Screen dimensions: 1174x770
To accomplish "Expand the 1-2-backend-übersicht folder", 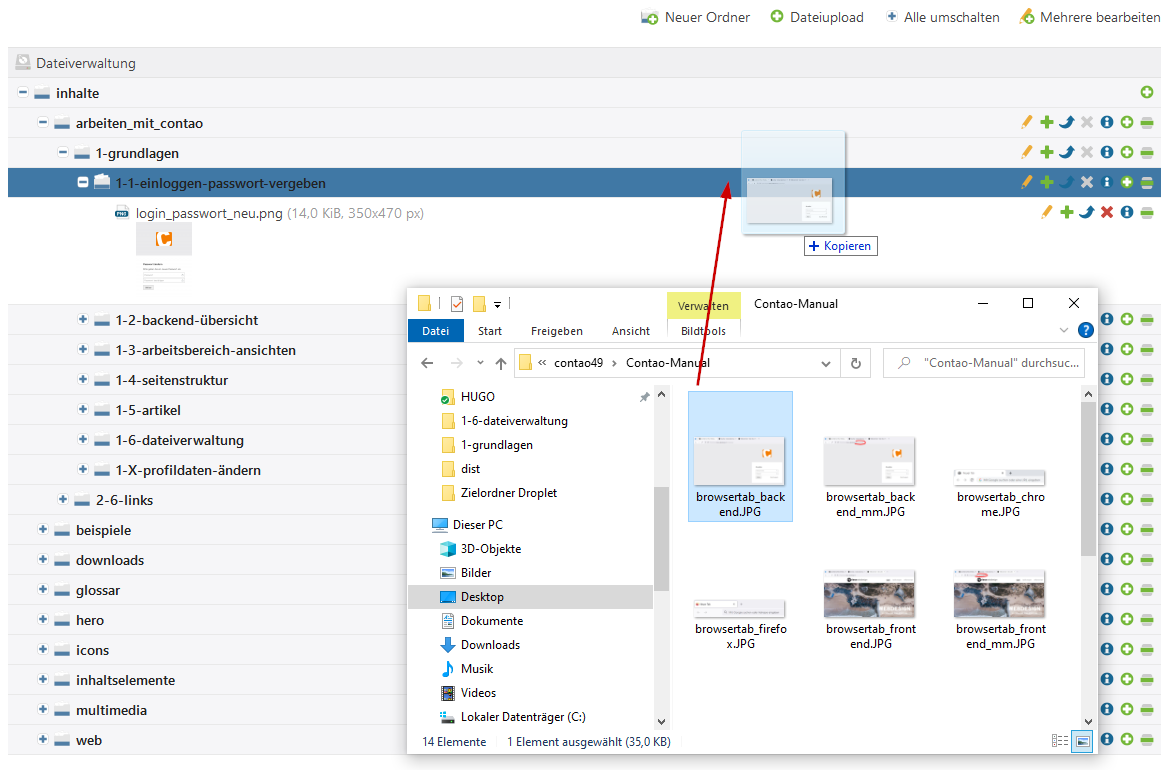I will click(x=83, y=320).
